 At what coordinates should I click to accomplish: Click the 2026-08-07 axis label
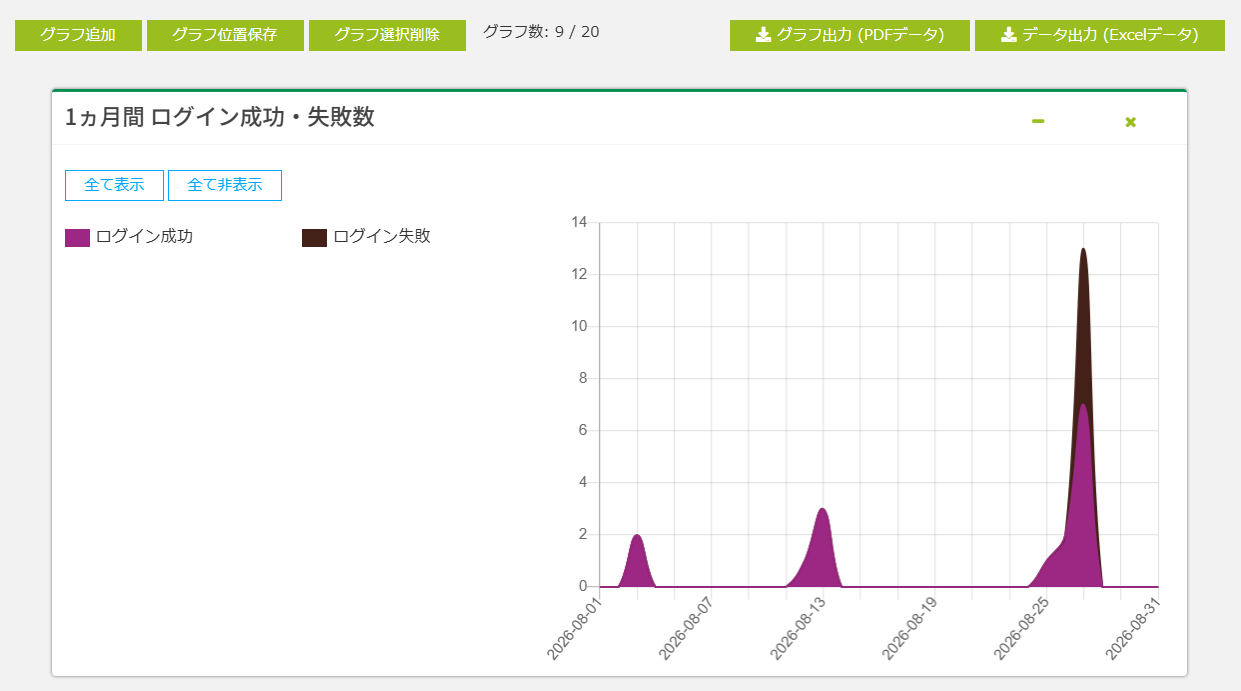pyautogui.click(x=687, y=628)
